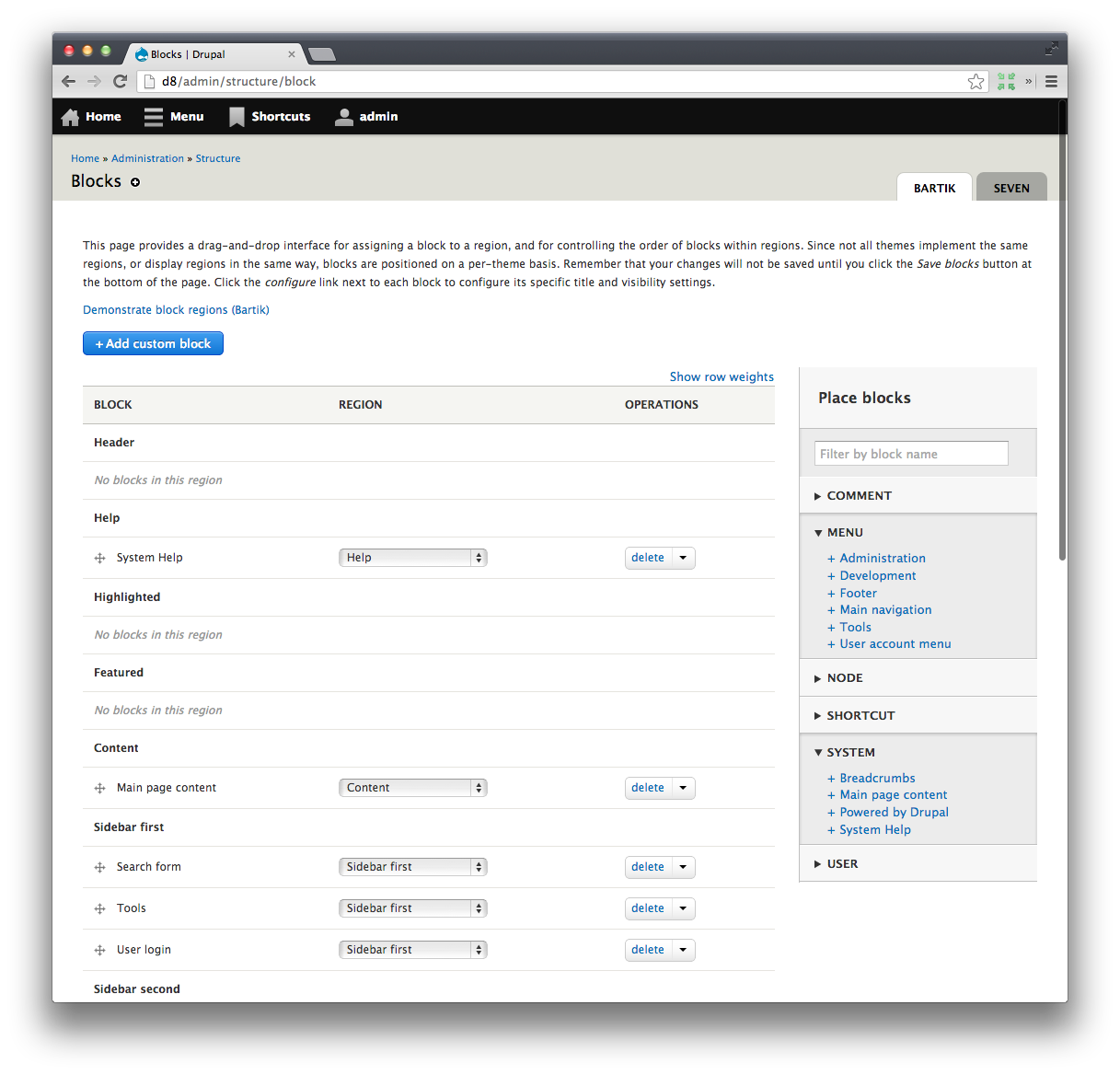This screenshot has width=1120, height=1075.
Task: Click the drag handle for Main page content
Action: (x=99, y=788)
